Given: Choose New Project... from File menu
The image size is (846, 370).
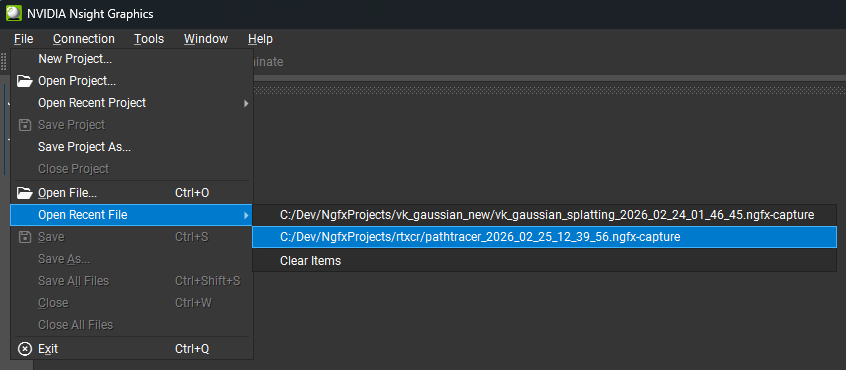Looking at the screenshot, I should 131,59.
